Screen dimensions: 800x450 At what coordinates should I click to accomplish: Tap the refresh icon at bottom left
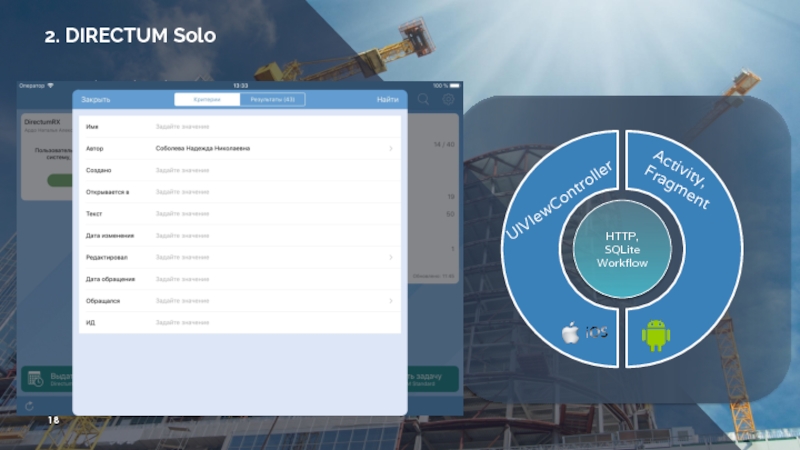(x=30, y=406)
